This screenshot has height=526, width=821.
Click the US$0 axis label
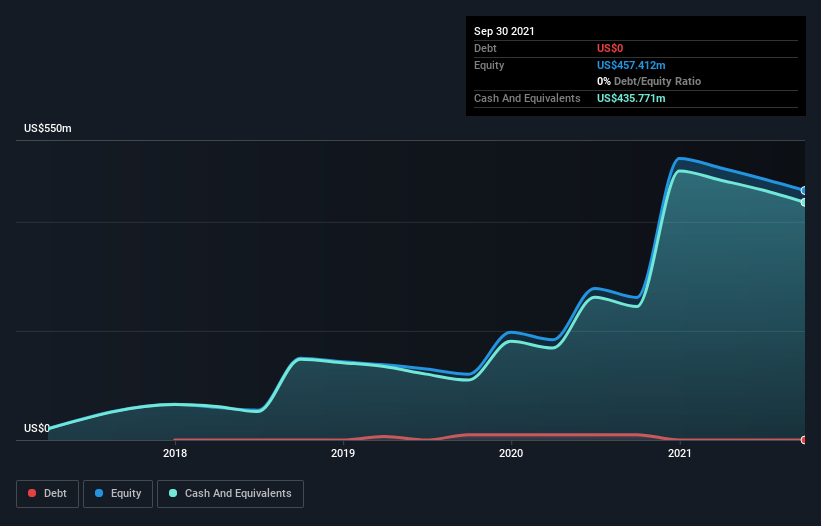[37, 428]
